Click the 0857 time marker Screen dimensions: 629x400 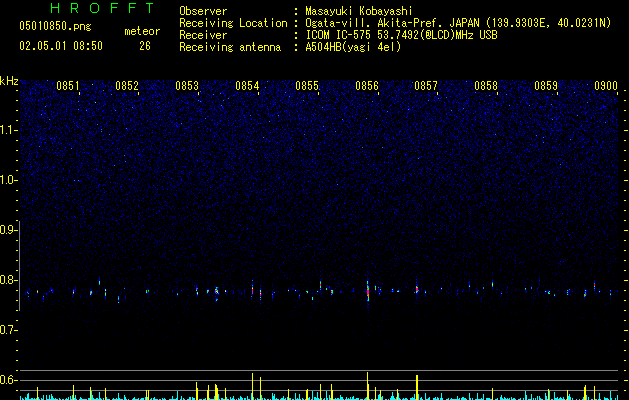coord(426,86)
